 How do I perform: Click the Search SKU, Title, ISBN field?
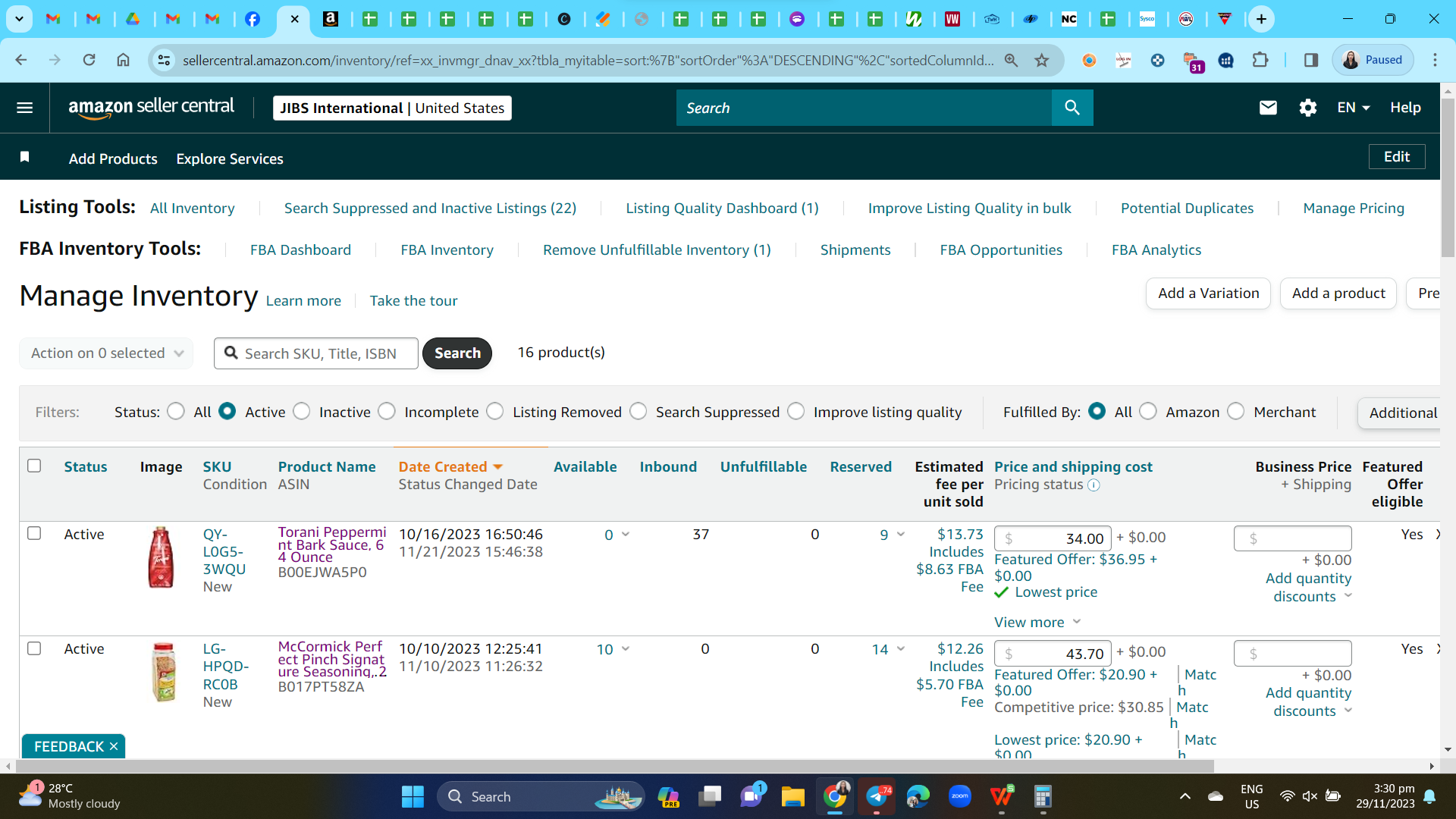pyautogui.click(x=316, y=353)
